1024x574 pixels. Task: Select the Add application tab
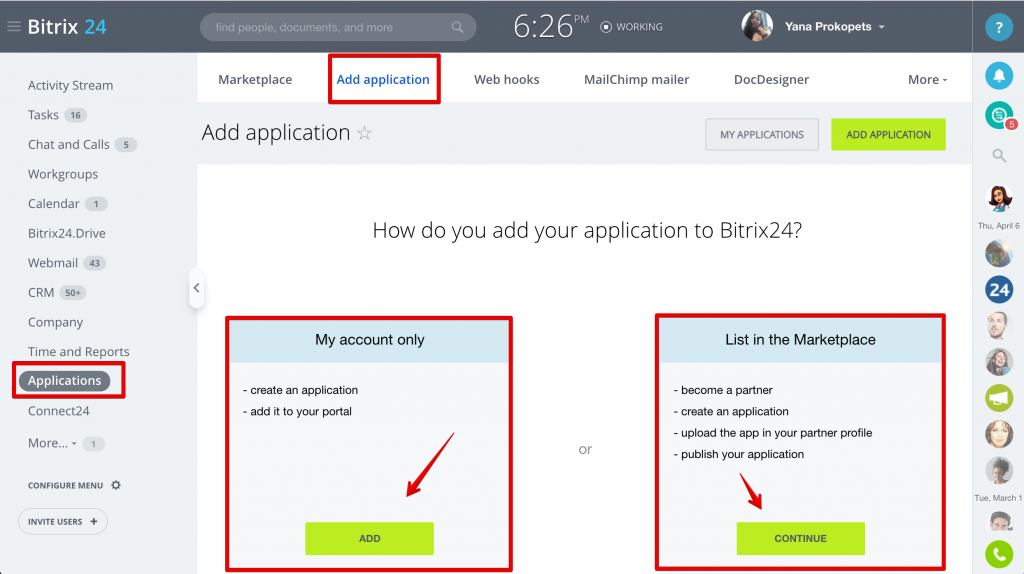(x=383, y=80)
